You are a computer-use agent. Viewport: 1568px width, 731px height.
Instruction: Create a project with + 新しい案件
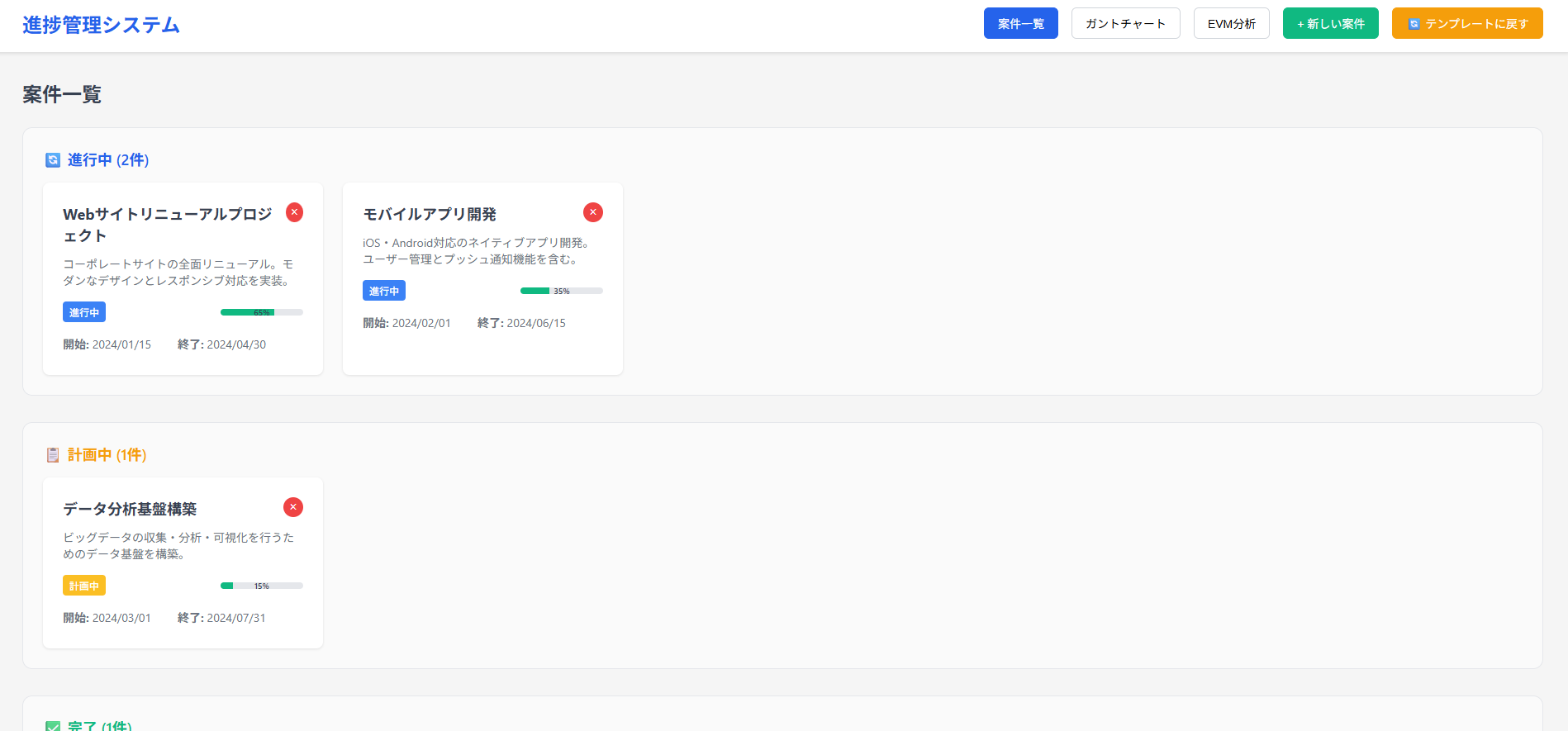click(x=1330, y=24)
